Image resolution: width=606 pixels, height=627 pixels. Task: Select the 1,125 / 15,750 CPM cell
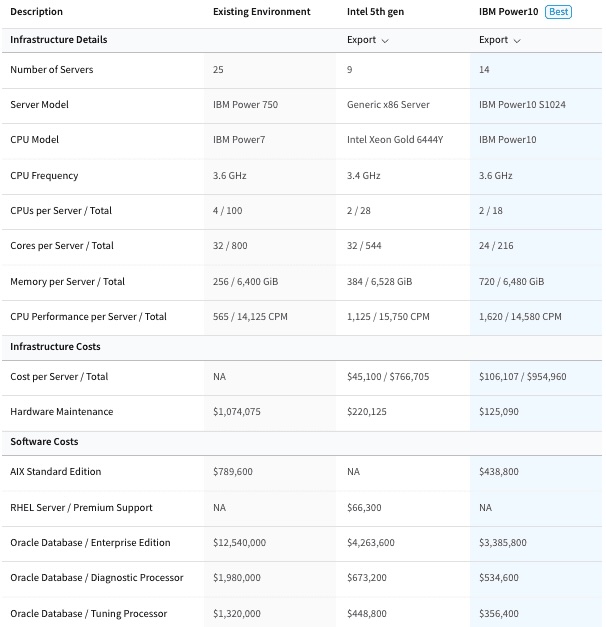point(388,317)
